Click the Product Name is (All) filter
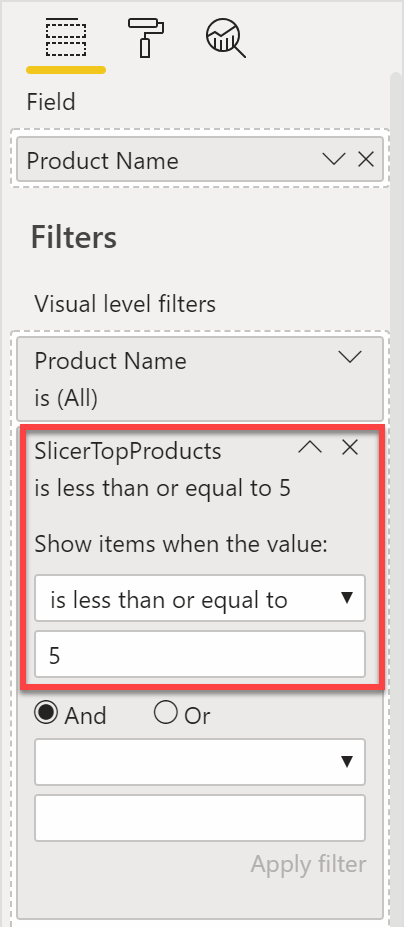 coord(200,379)
